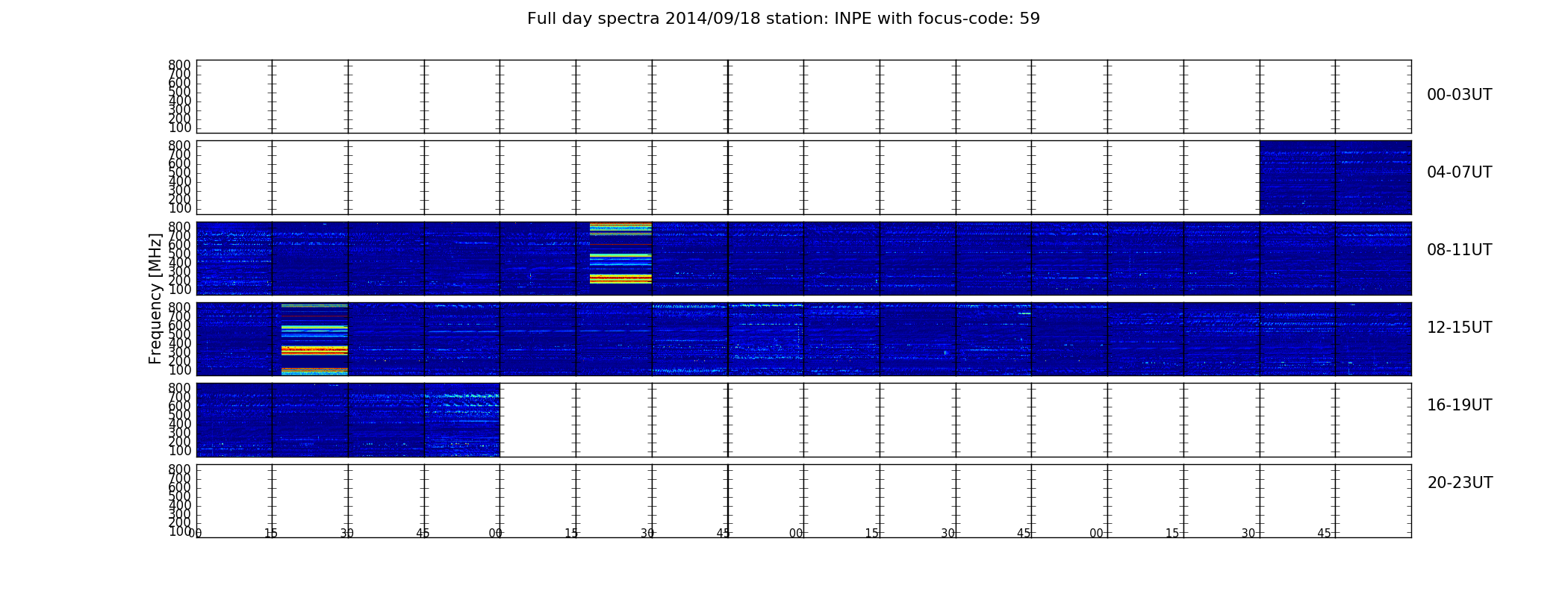Select the '08-11UT' row label
The height and width of the screenshot is (597, 1568).
[x=1459, y=250]
